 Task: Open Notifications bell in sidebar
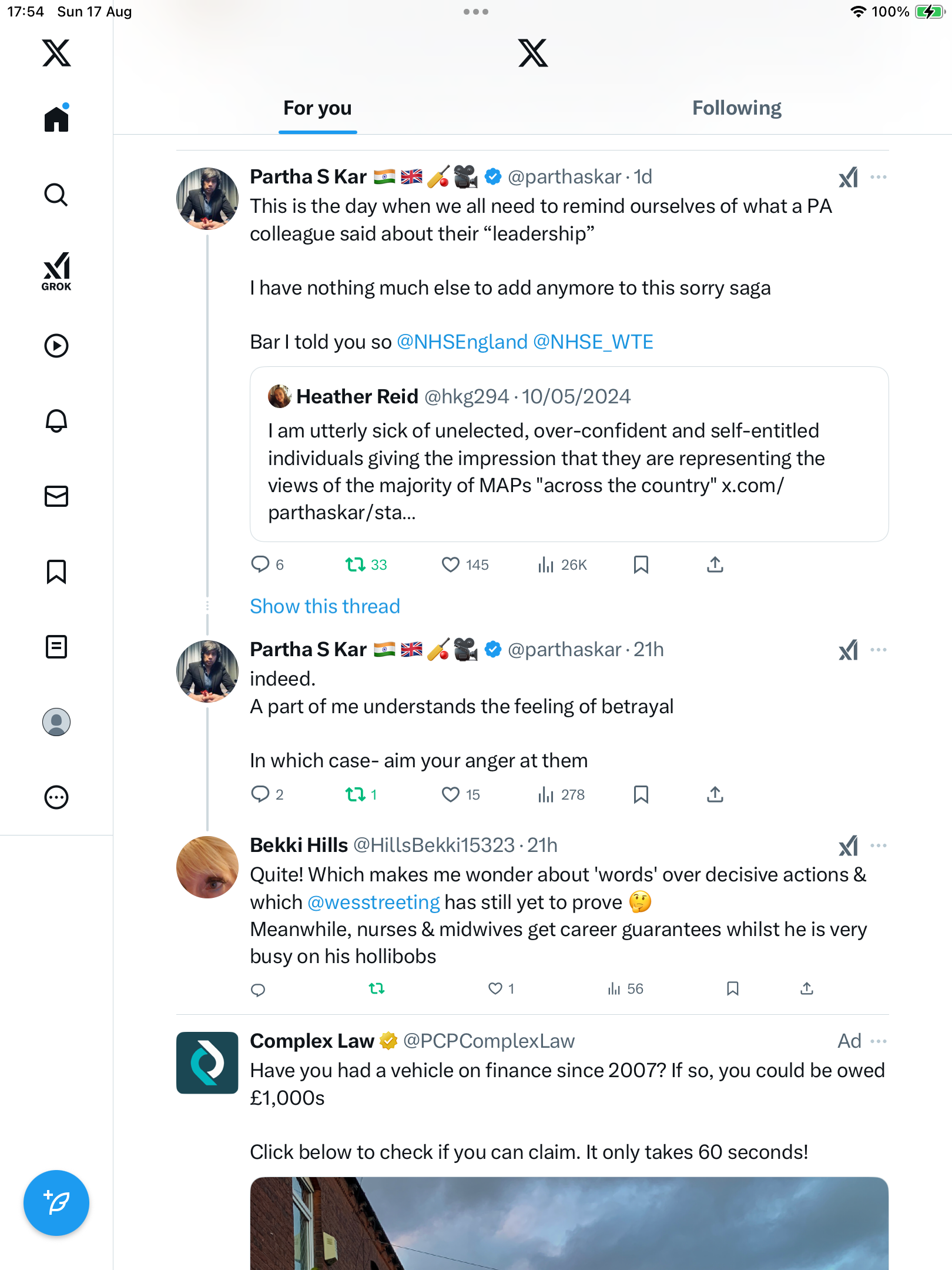(x=56, y=421)
